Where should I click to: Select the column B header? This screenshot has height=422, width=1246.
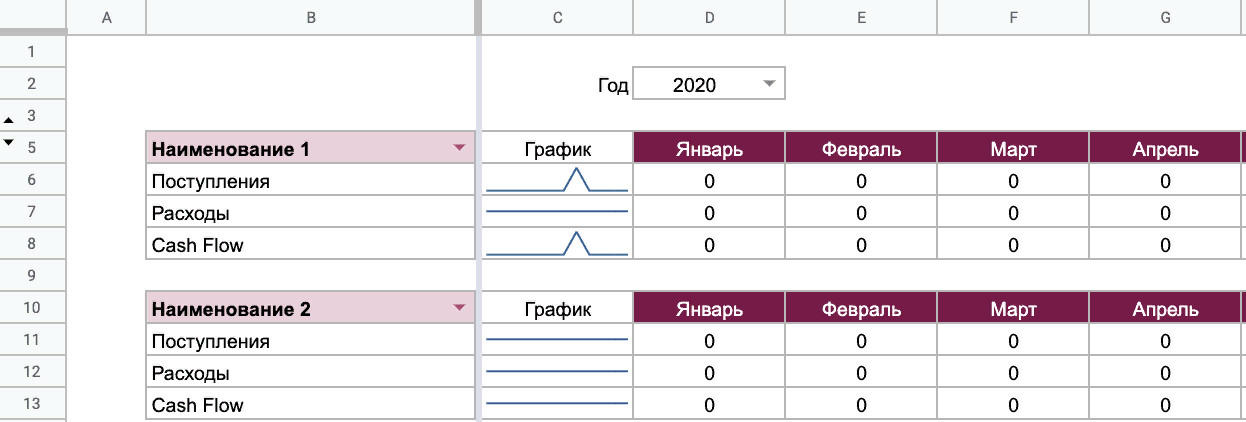311,18
